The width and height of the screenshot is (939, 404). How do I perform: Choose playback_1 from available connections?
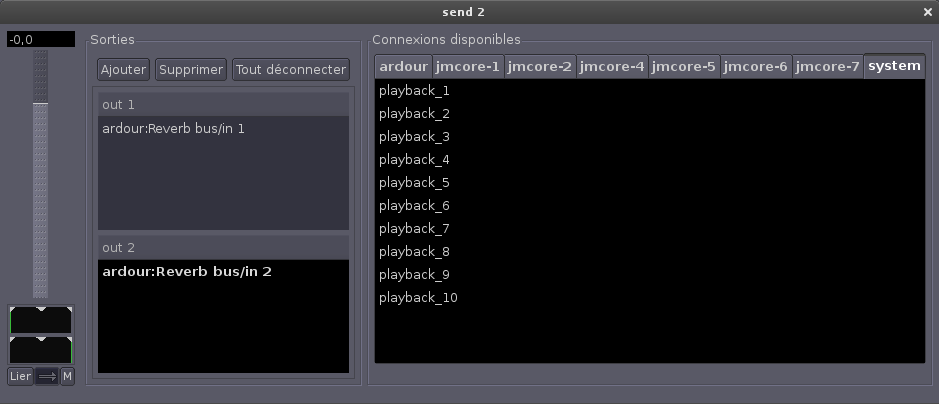tap(414, 90)
